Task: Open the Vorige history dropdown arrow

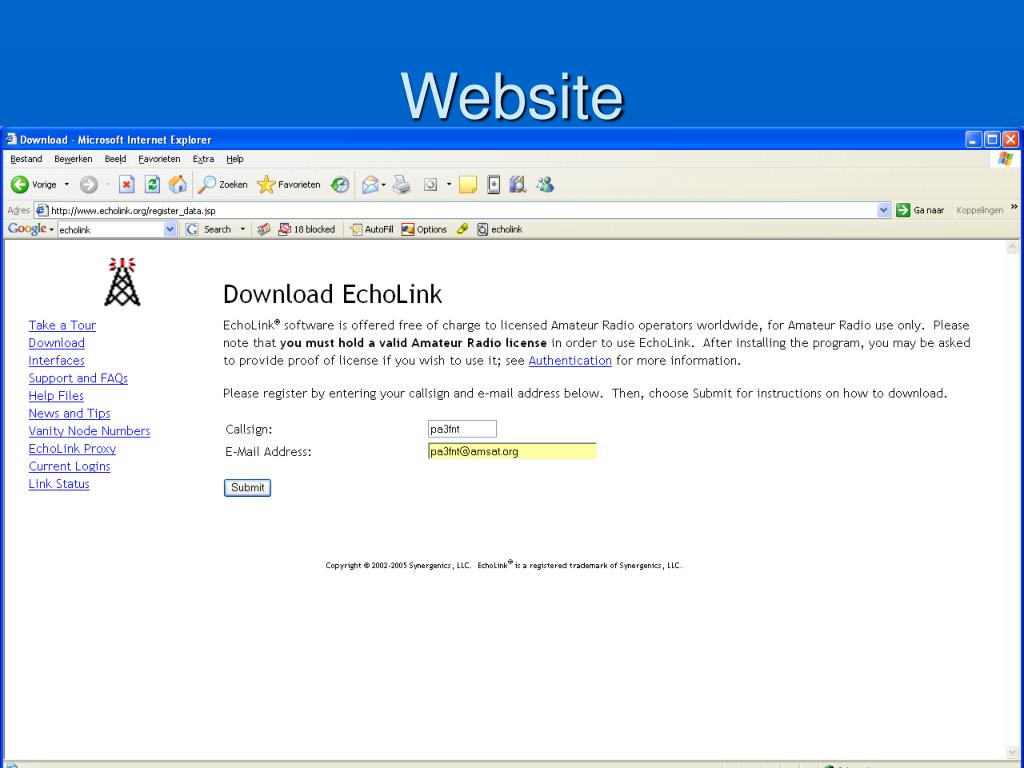Action: pyautogui.click(x=67, y=185)
